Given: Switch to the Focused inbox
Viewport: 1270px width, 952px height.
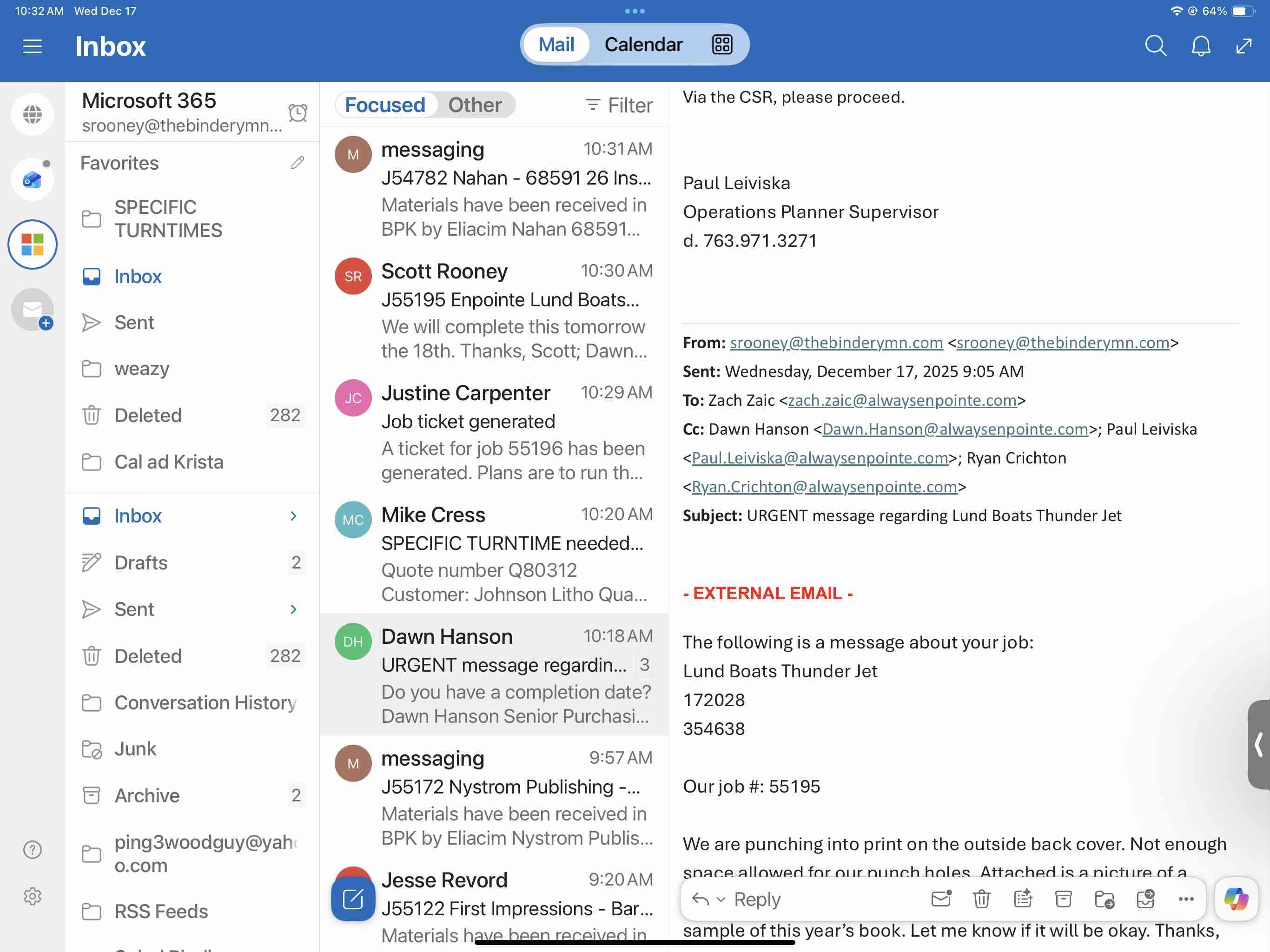Looking at the screenshot, I should pyautogui.click(x=385, y=105).
